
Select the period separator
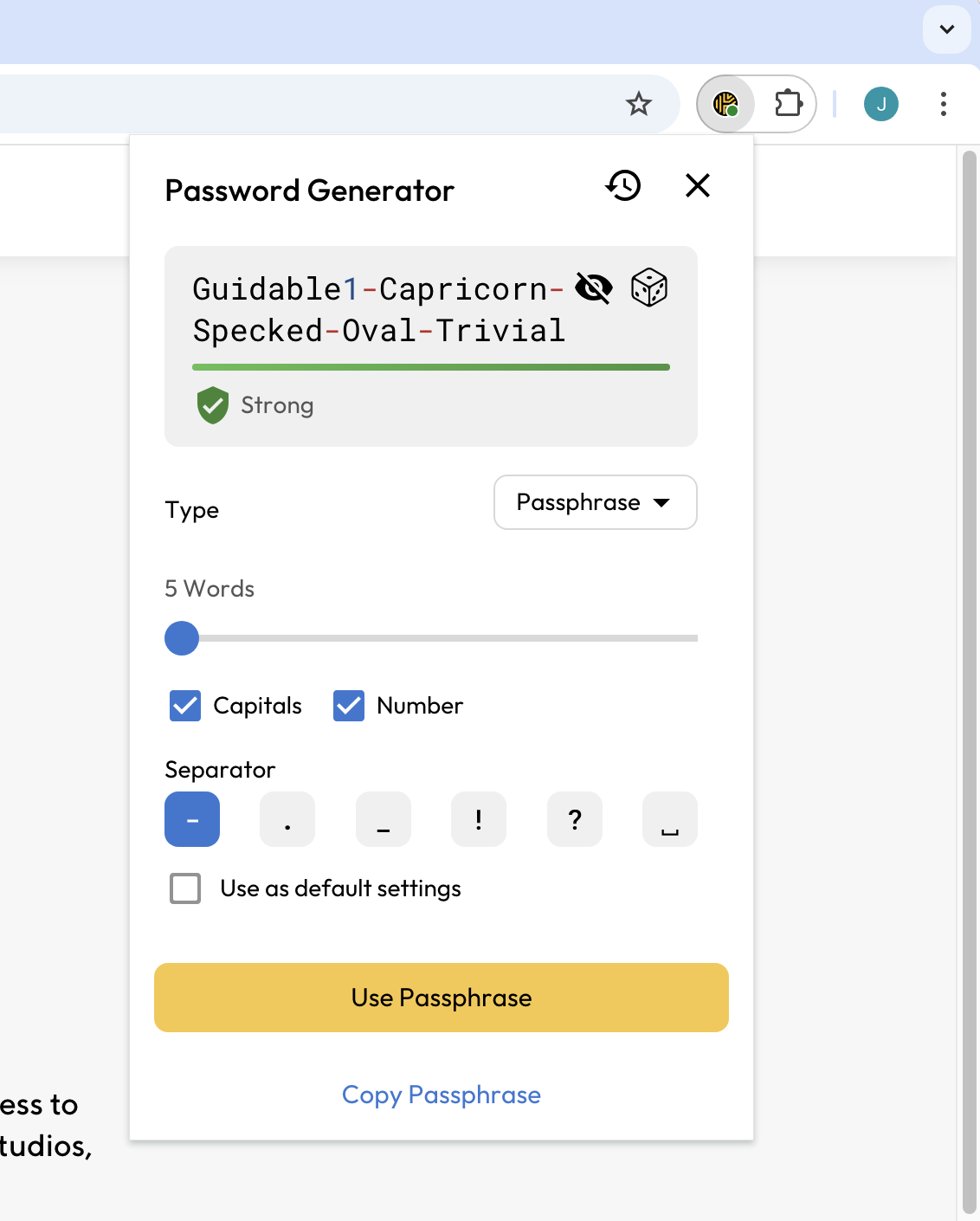coord(287,819)
